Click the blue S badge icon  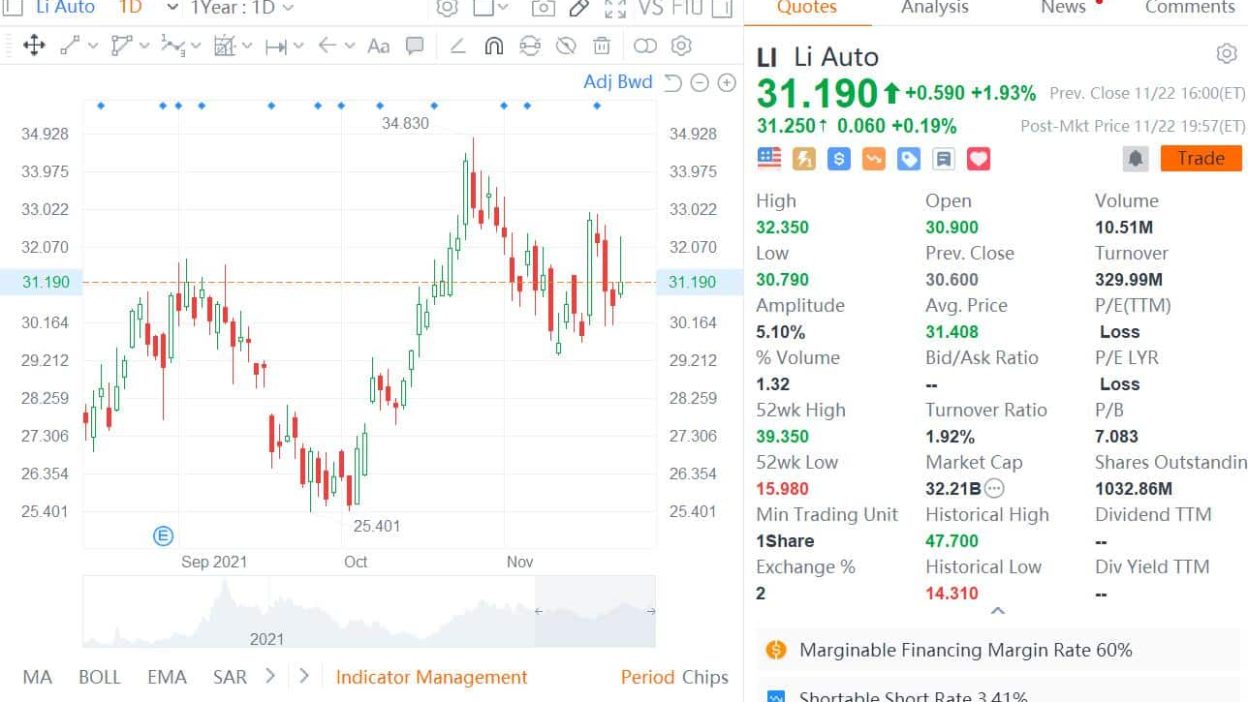(x=838, y=158)
